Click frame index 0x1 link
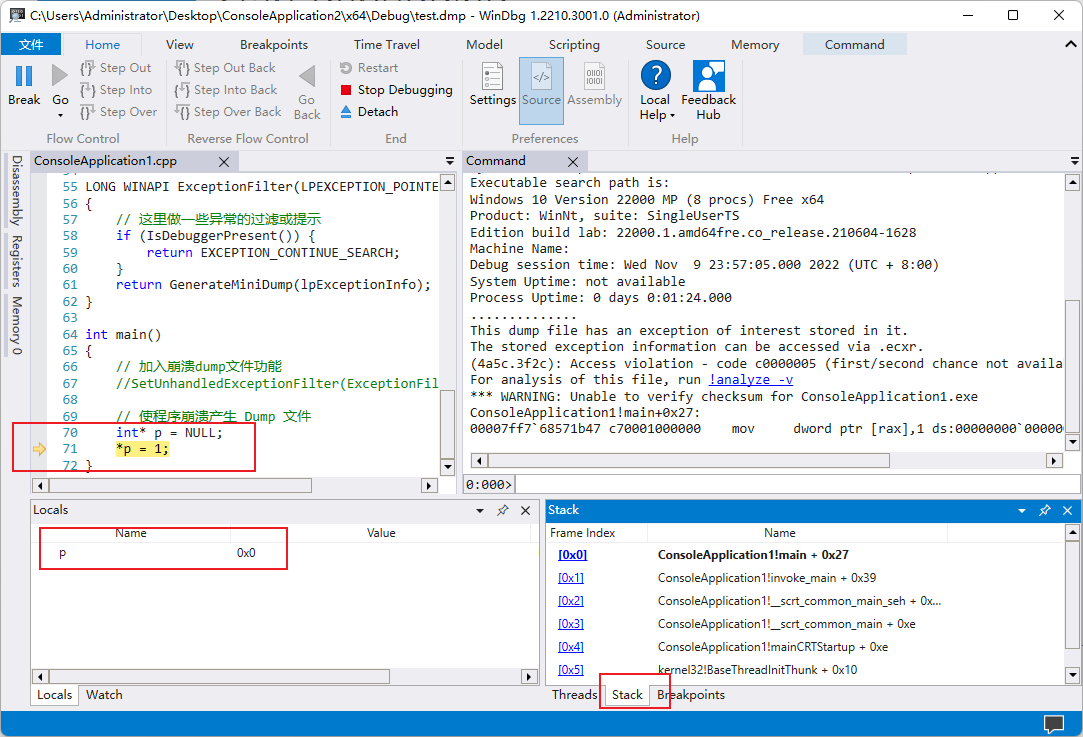 tap(571, 578)
